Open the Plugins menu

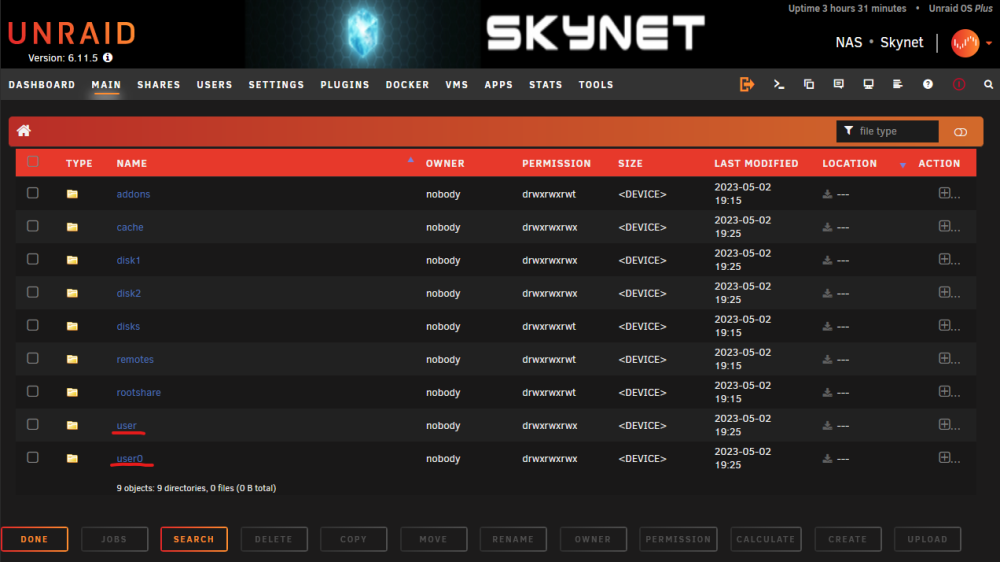tap(345, 85)
